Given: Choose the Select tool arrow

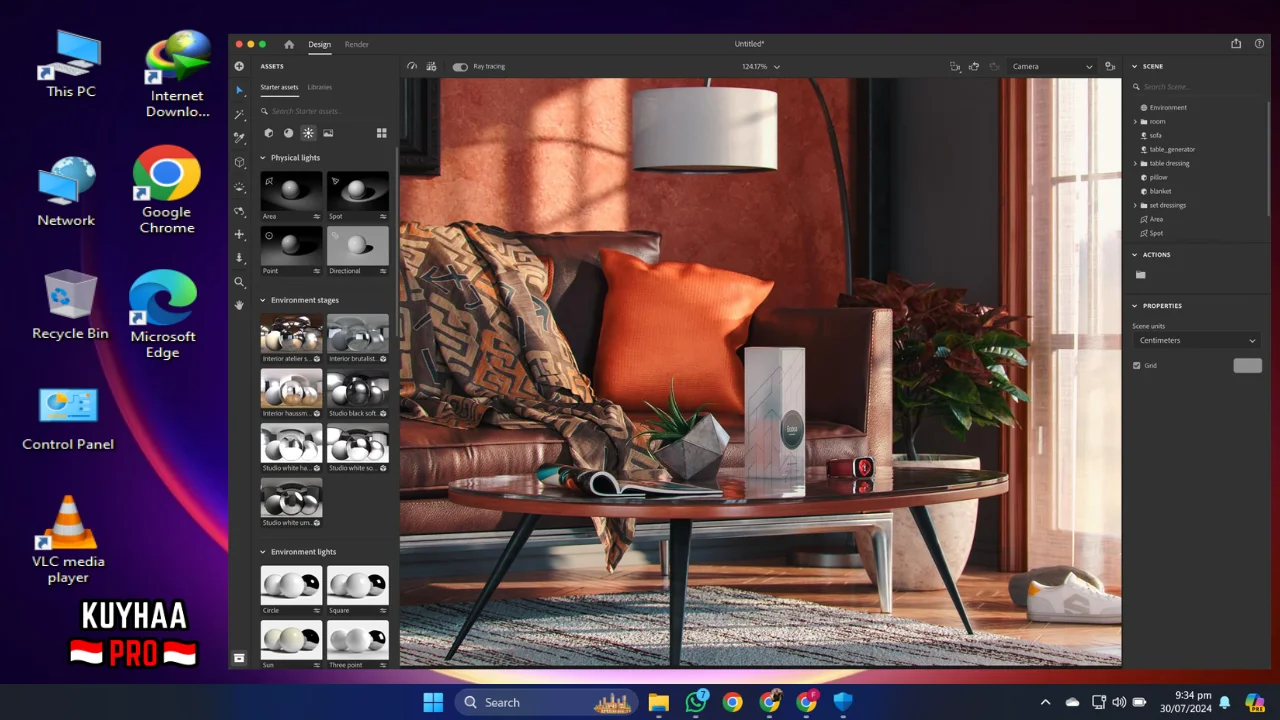Looking at the screenshot, I should click(x=239, y=90).
